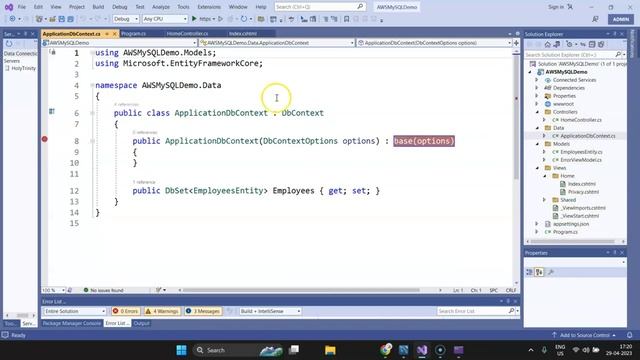This screenshot has height=360, width=640.
Task: Expand the Shared folder
Action: tap(544, 200)
